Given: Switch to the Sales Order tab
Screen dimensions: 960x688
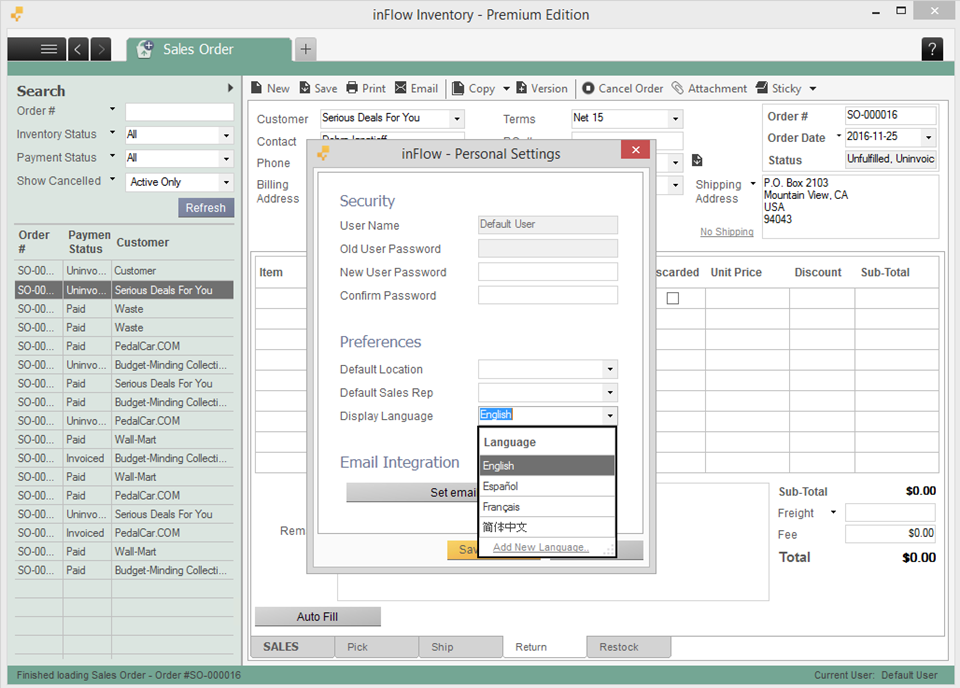Looking at the screenshot, I should pos(208,50).
